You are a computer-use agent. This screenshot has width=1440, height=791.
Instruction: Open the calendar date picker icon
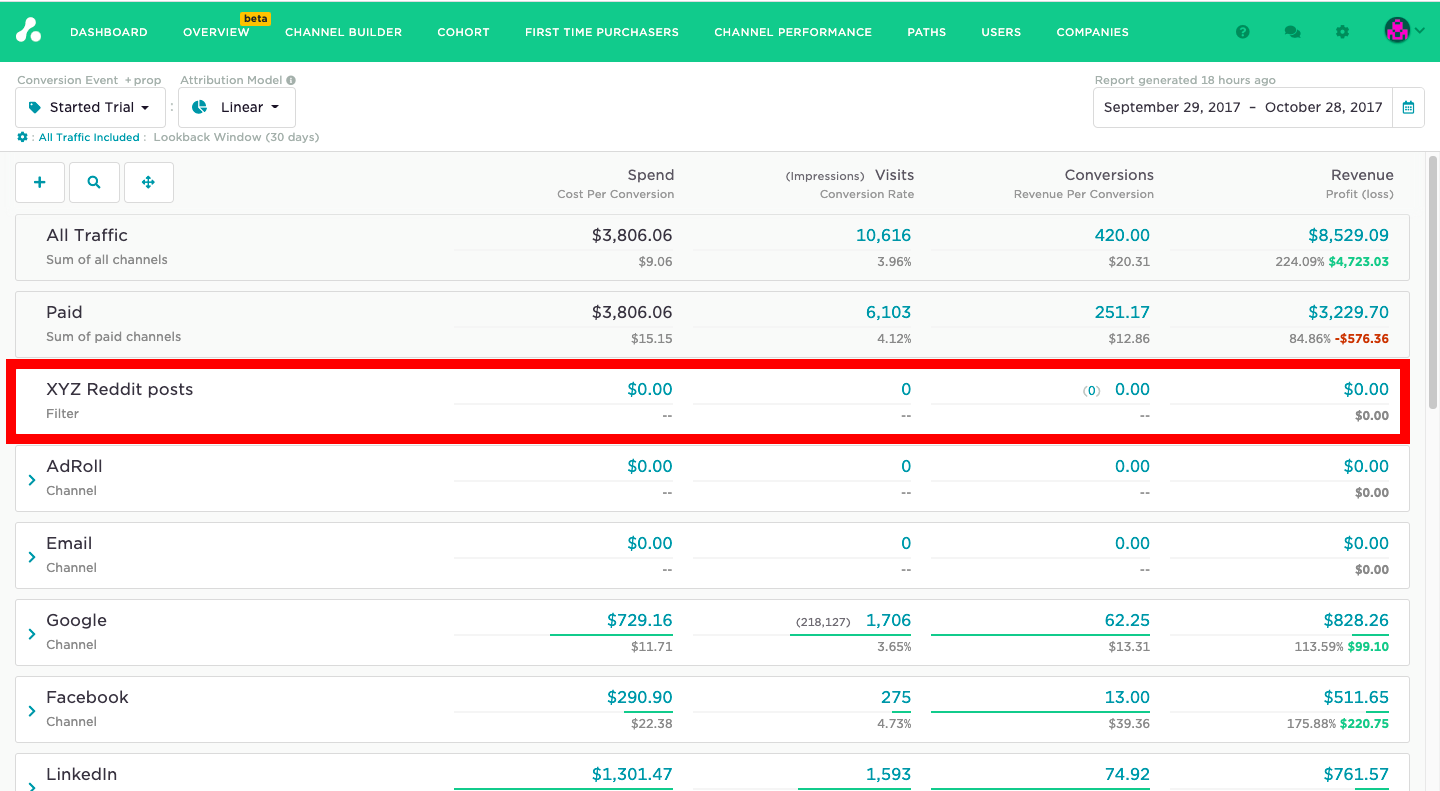pos(1408,107)
